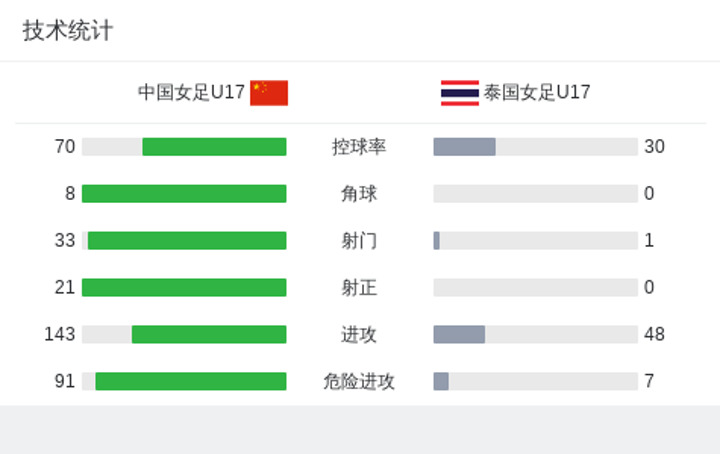Select the 技术统计 section heading
Screen dimensions: 720x454
(x=68, y=31)
